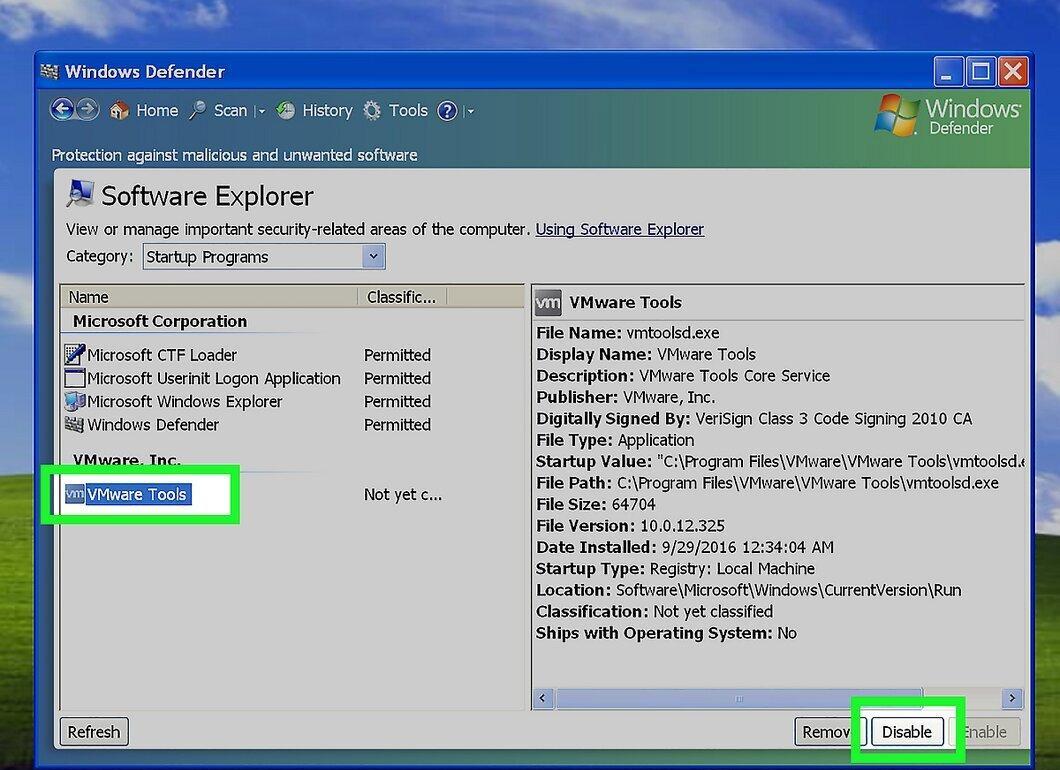Click the VMware Tools vm icon in details
Viewport: 1060px width, 770px height.
pyautogui.click(x=548, y=302)
